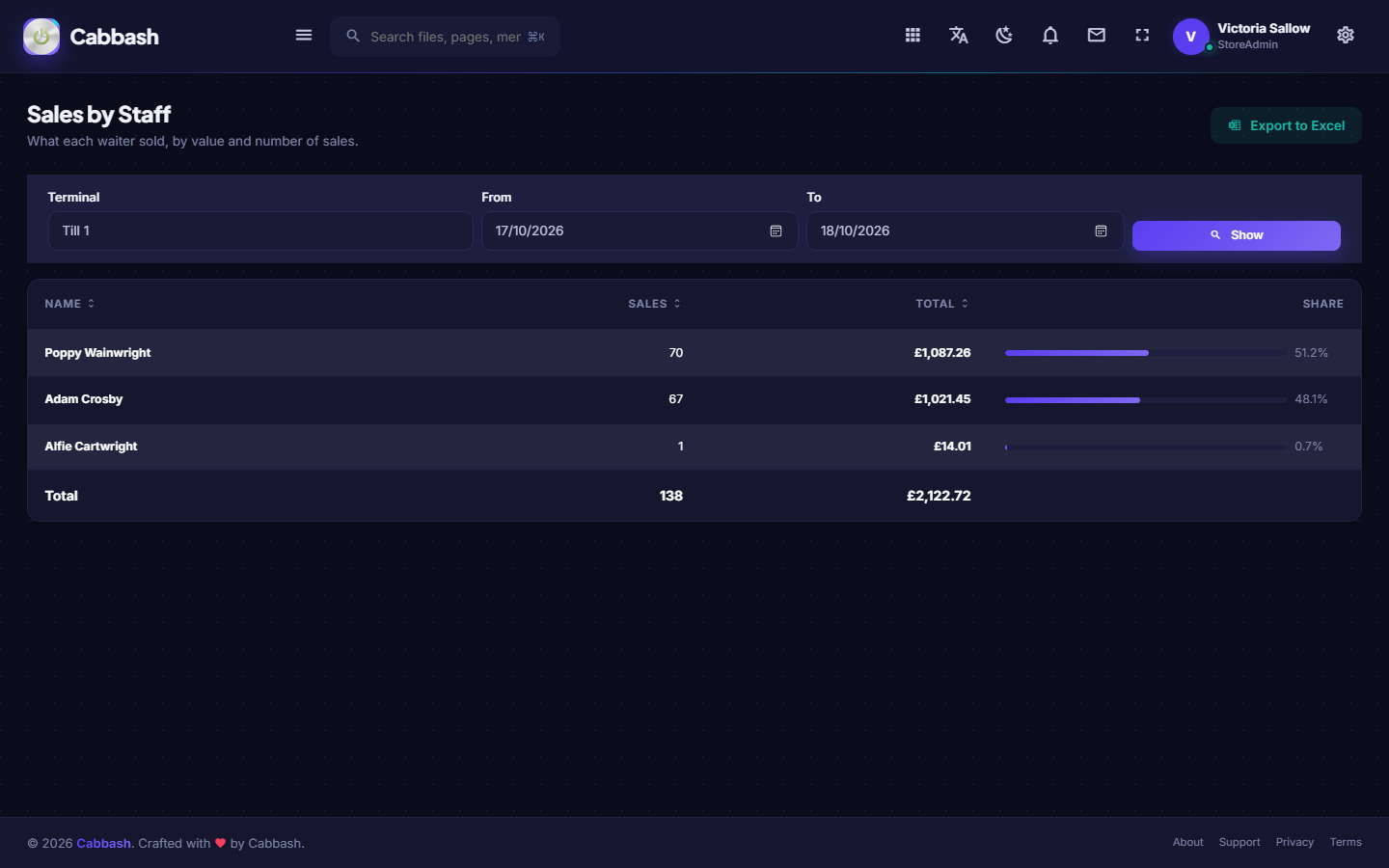Open the mail messages icon
This screenshot has width=1389, height=868.
(1097, 36)
